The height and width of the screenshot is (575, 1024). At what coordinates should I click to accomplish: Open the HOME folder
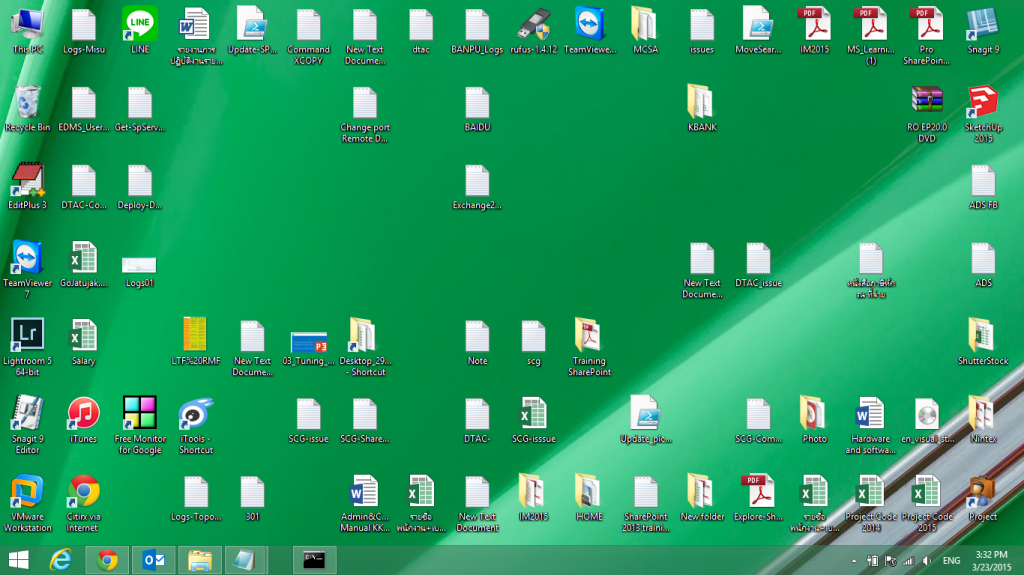589,497
